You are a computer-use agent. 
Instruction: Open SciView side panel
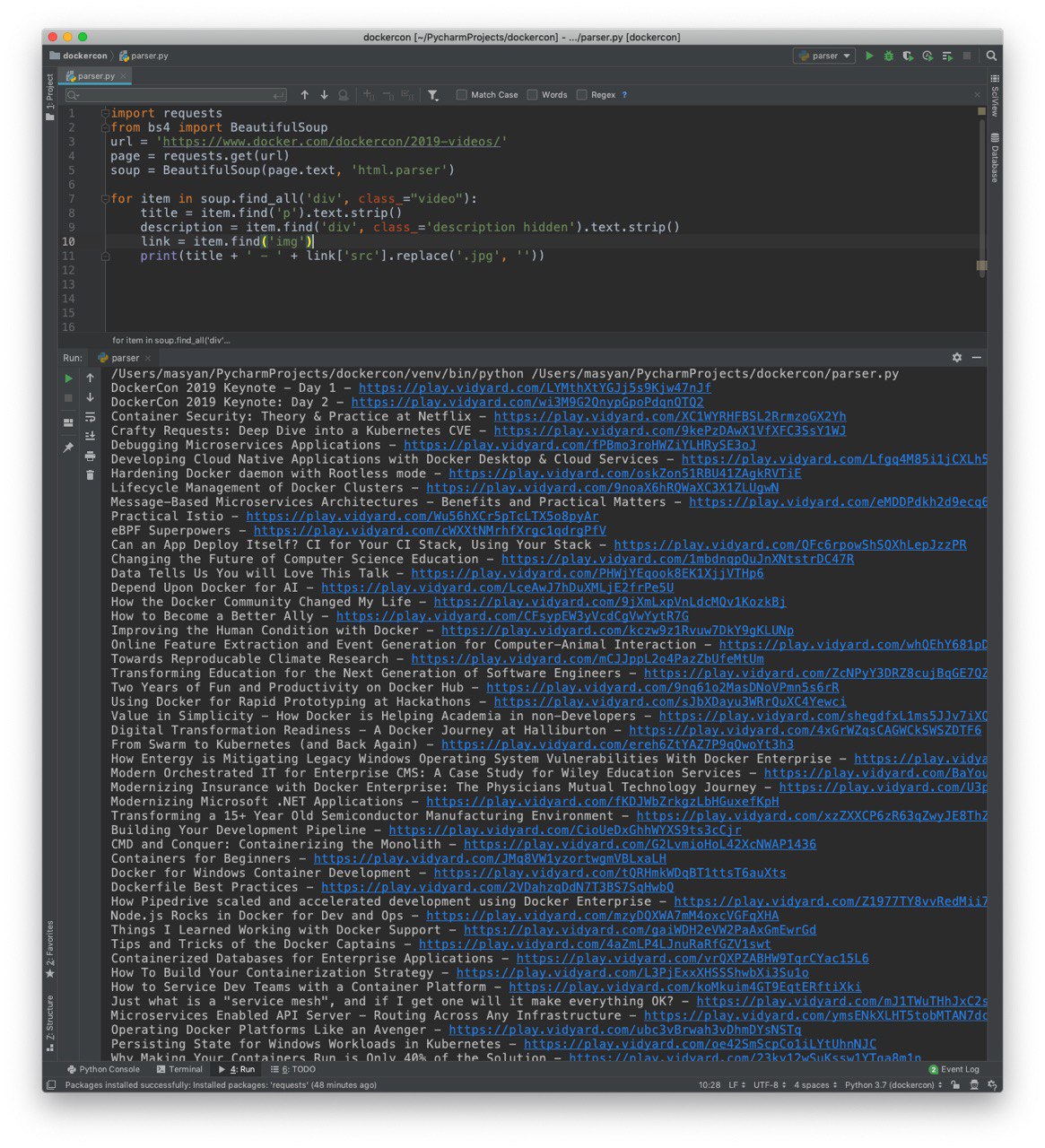point(995,94)
